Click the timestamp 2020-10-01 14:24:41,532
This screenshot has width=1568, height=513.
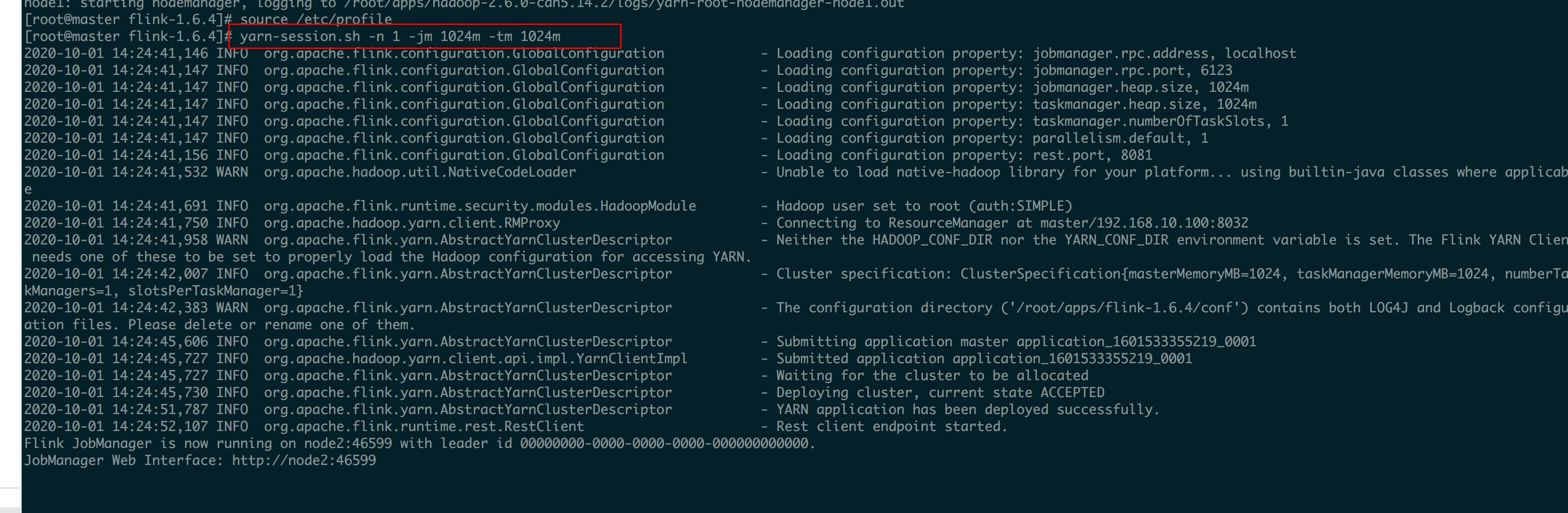[116, 172]
